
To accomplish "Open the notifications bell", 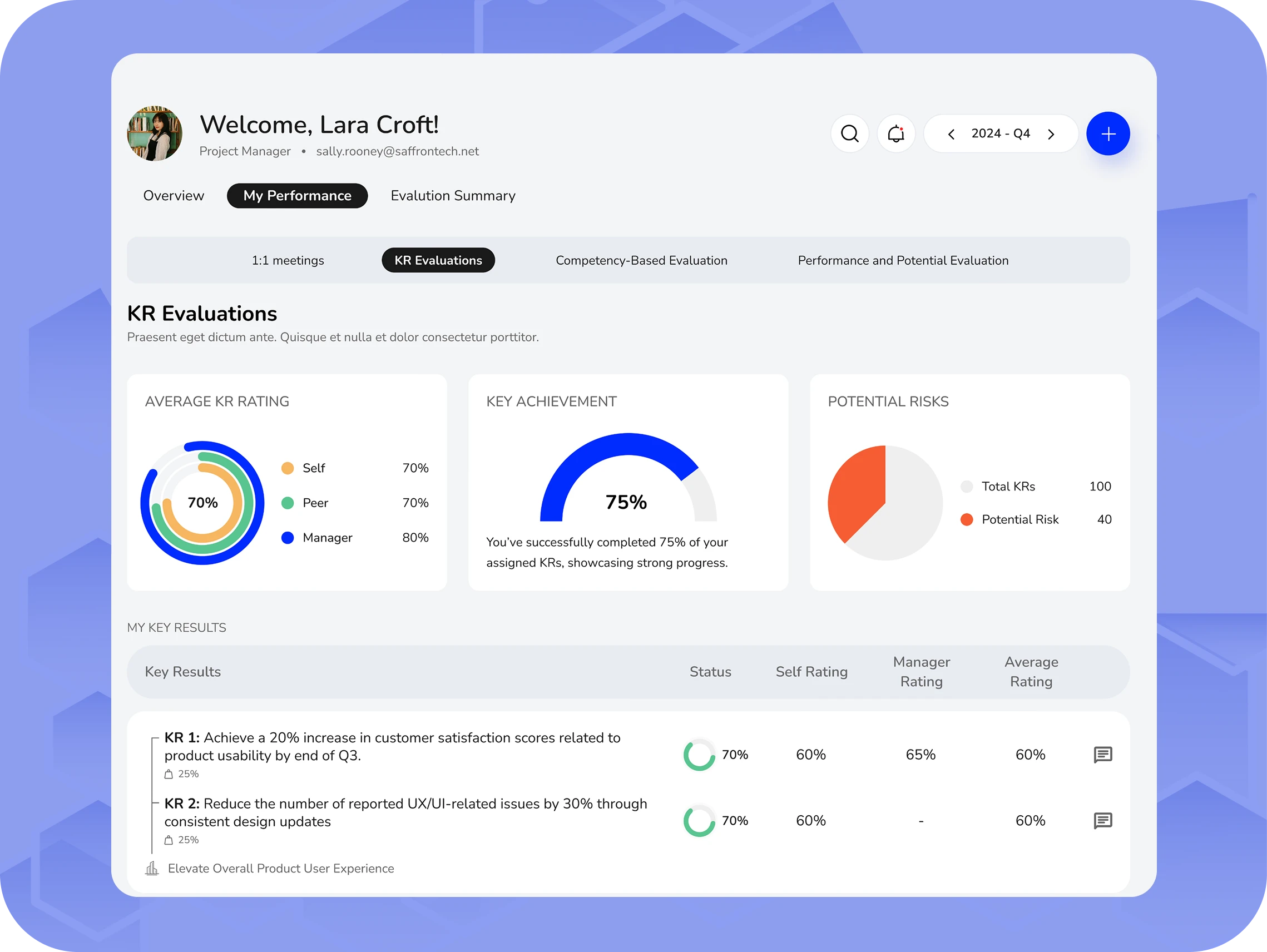I will 896,133.
